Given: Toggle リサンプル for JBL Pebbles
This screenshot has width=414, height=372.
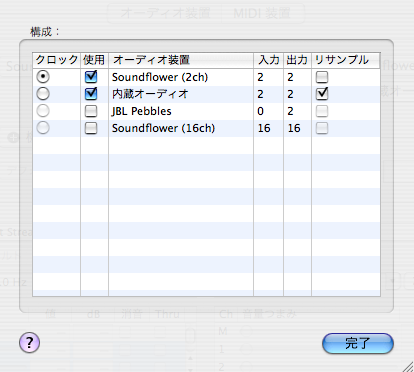Looking at the screenshot, I should tap(322, 111).
